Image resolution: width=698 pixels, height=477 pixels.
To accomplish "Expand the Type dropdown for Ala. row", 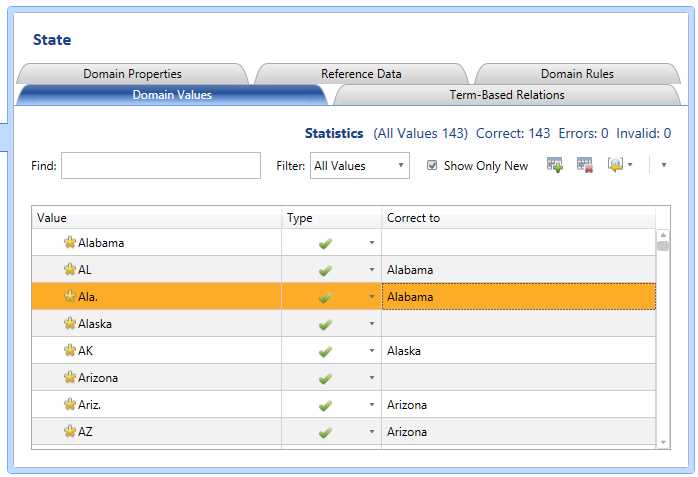I will coord(372,297).
